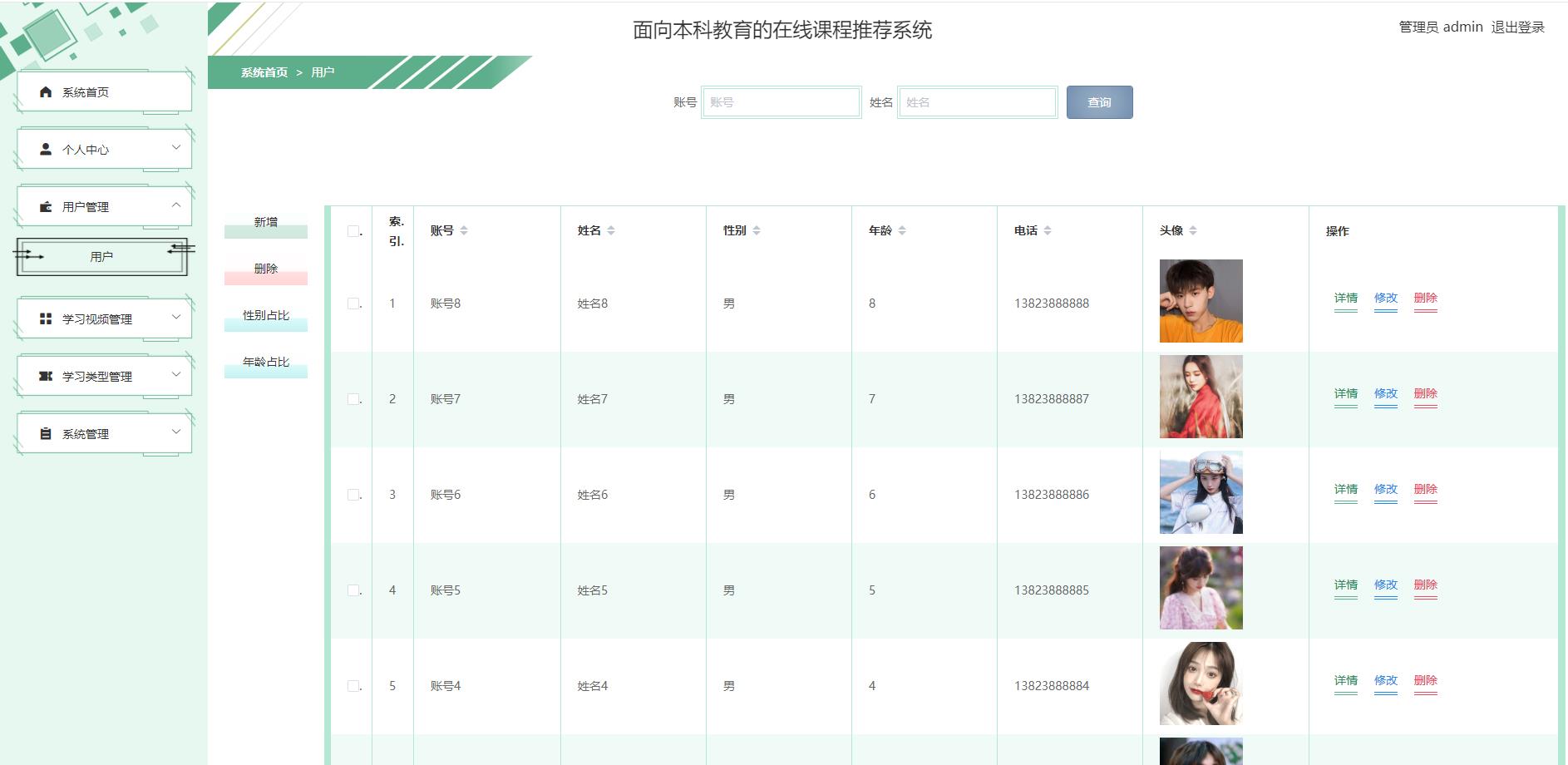The height and width of the screenshot is (765, 1568).
Task: Collapse the 用户管理 menu chevron
Action: tap(176, 205)
